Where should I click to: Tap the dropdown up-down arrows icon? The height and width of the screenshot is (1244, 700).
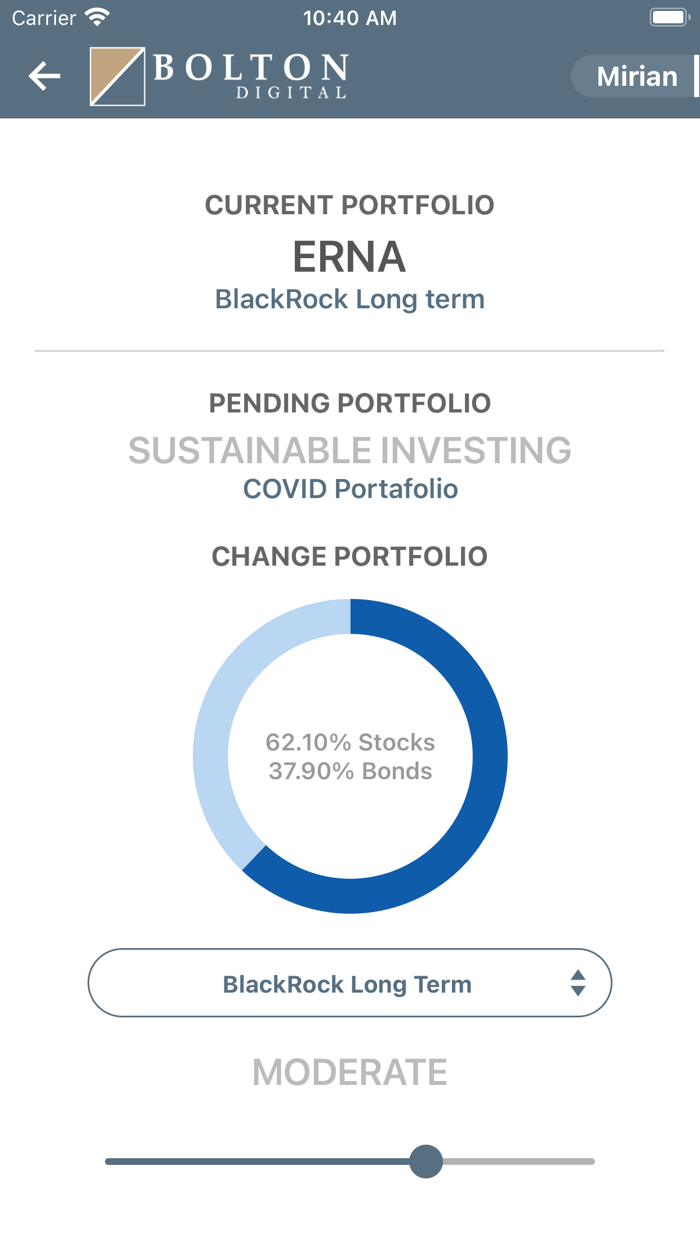577,983
